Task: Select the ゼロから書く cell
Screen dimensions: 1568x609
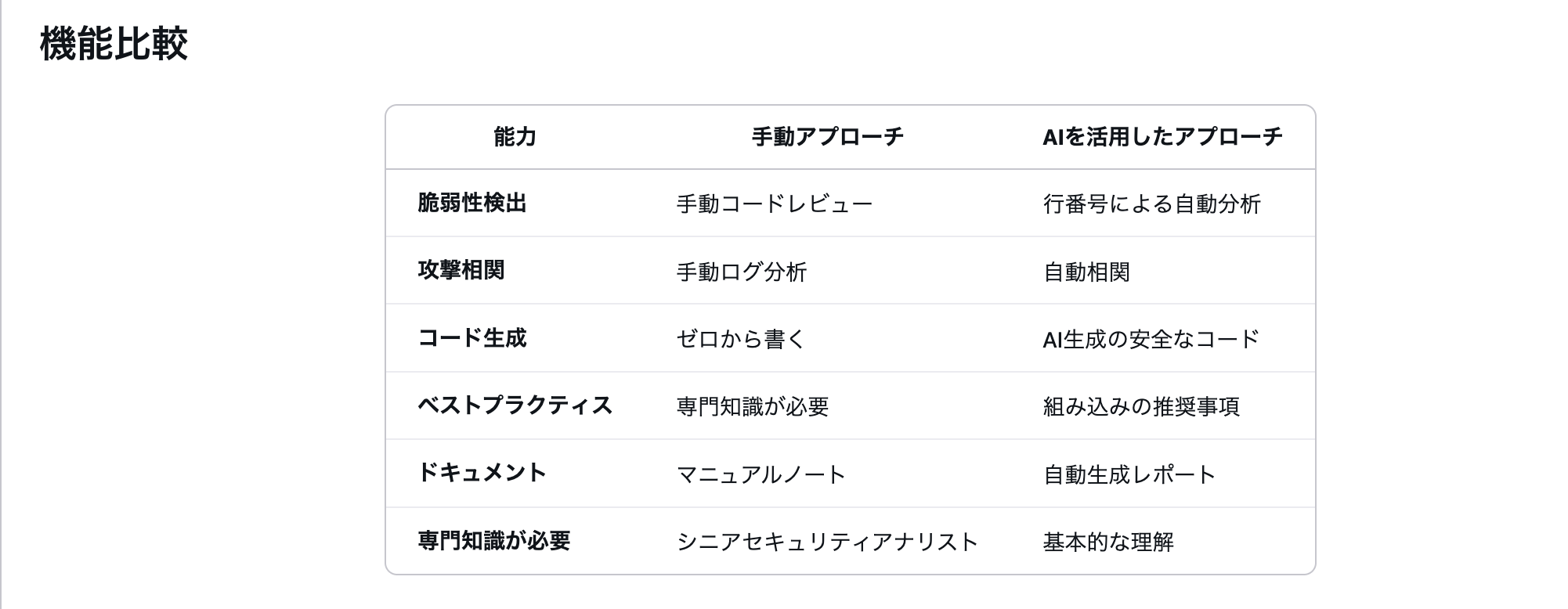Action: 740,339
